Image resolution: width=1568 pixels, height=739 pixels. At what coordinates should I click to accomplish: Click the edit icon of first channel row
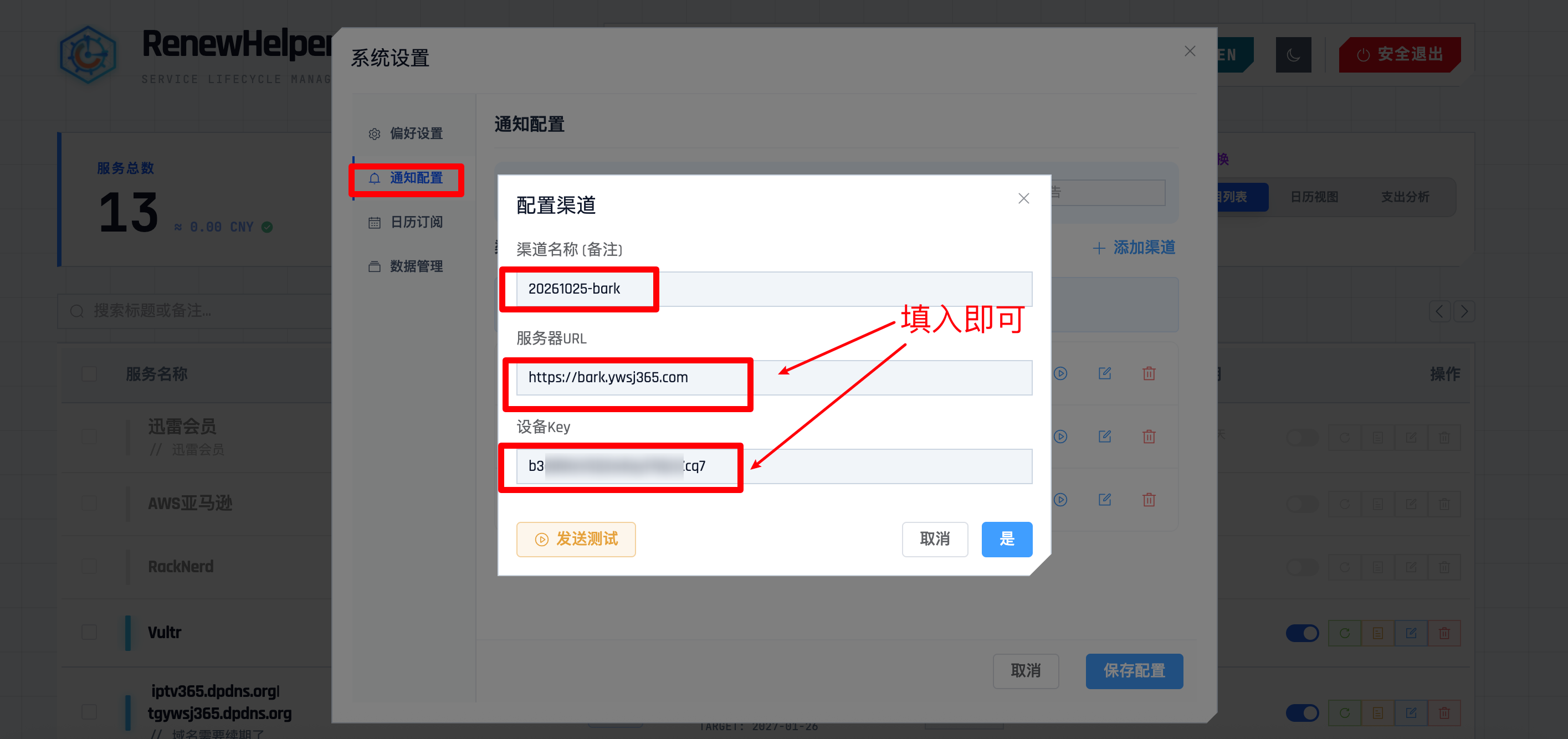coord(1105,373)
